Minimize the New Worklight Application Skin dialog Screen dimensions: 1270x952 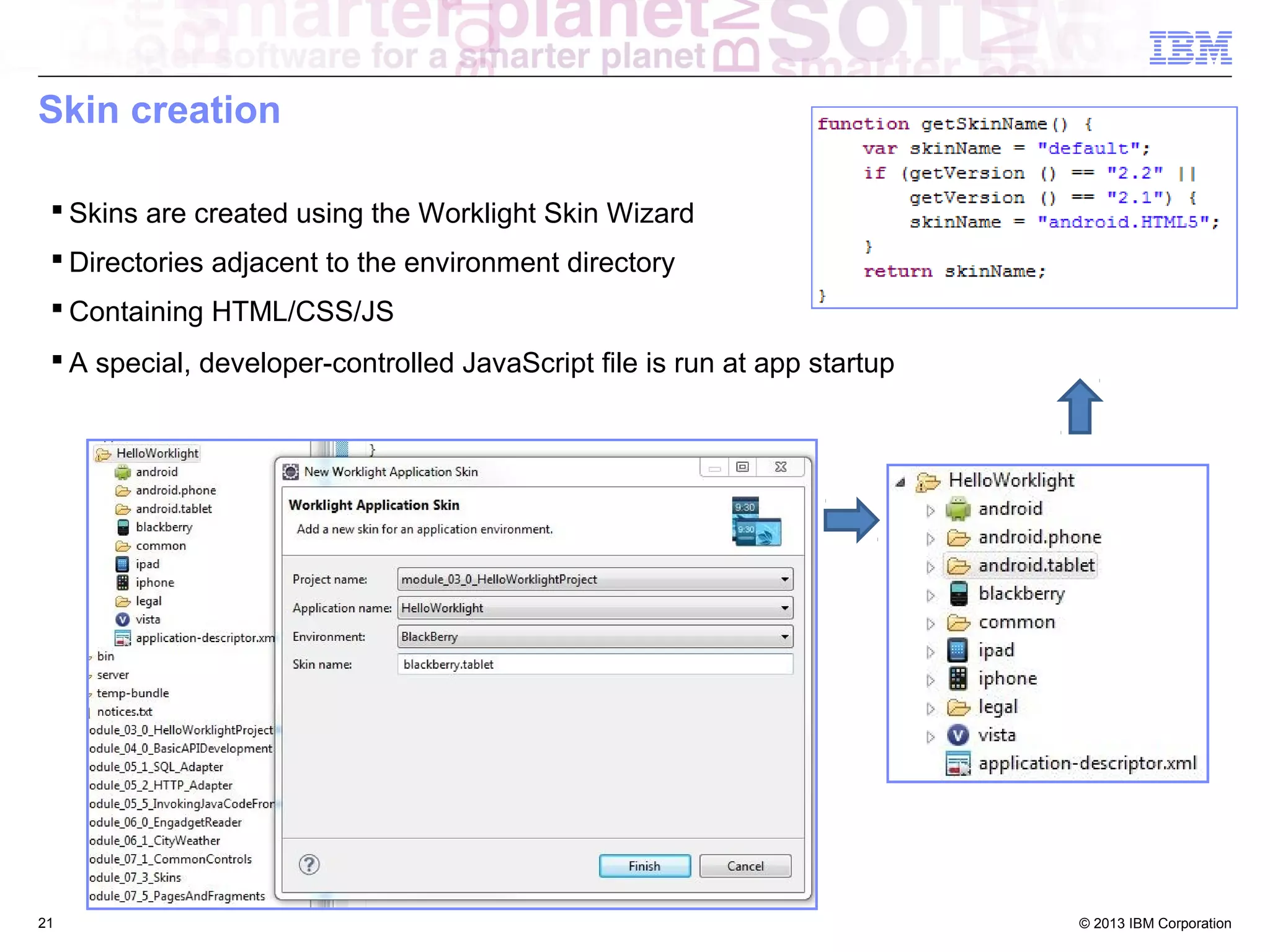click(715, 468)
